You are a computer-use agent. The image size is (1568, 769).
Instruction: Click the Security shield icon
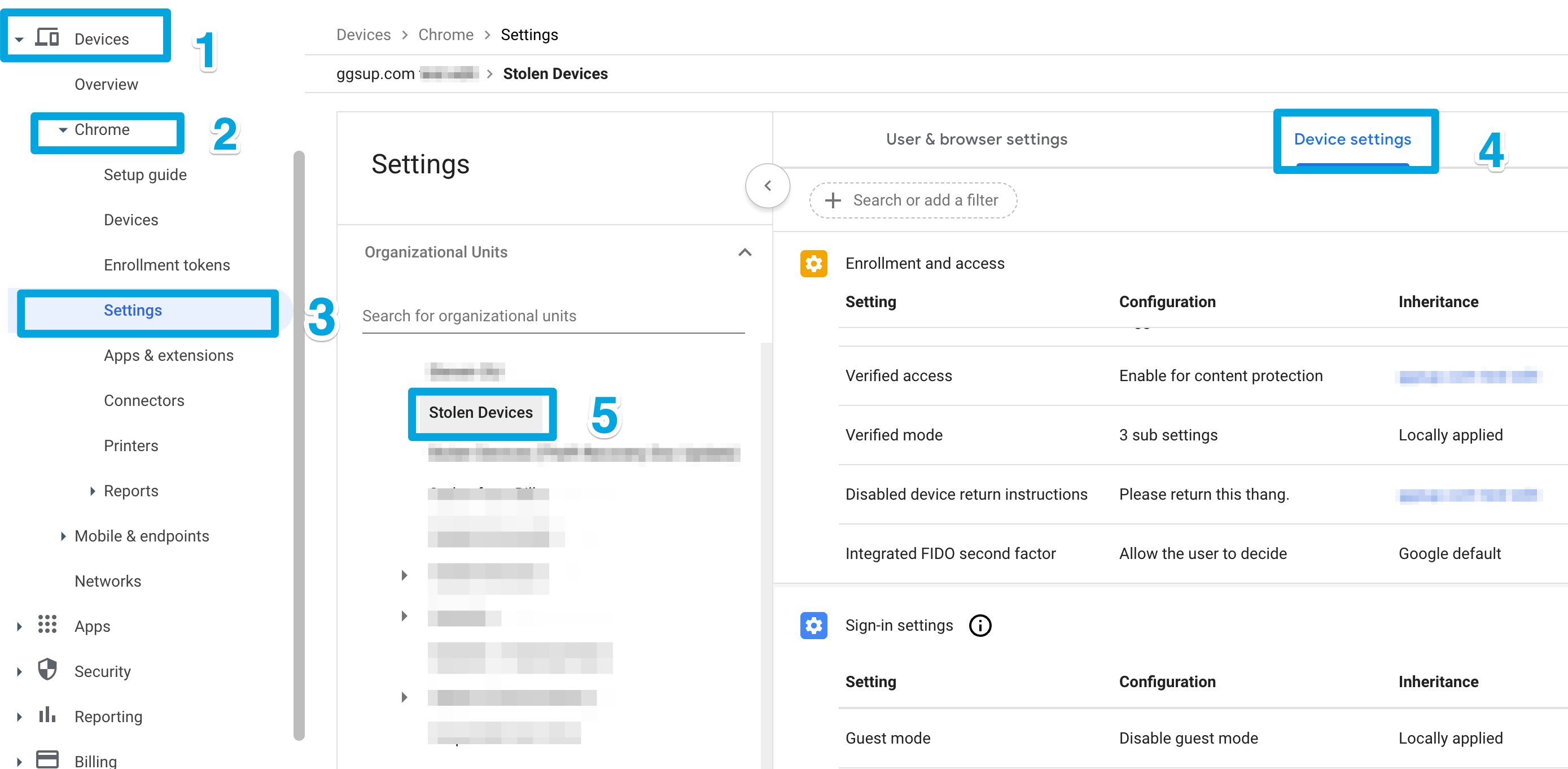click(47, 670)
